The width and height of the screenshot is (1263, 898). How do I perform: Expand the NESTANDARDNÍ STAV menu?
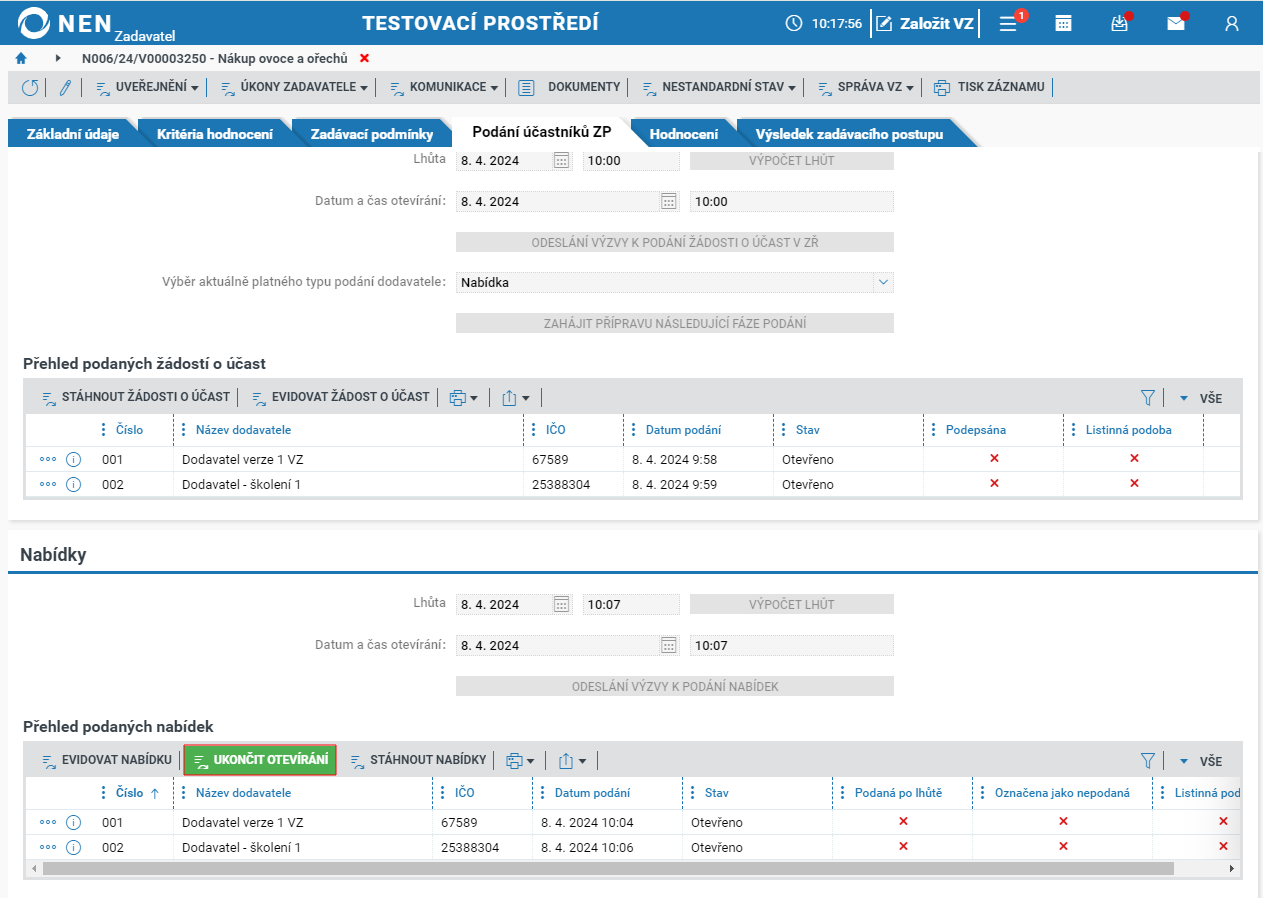[718, 87]
